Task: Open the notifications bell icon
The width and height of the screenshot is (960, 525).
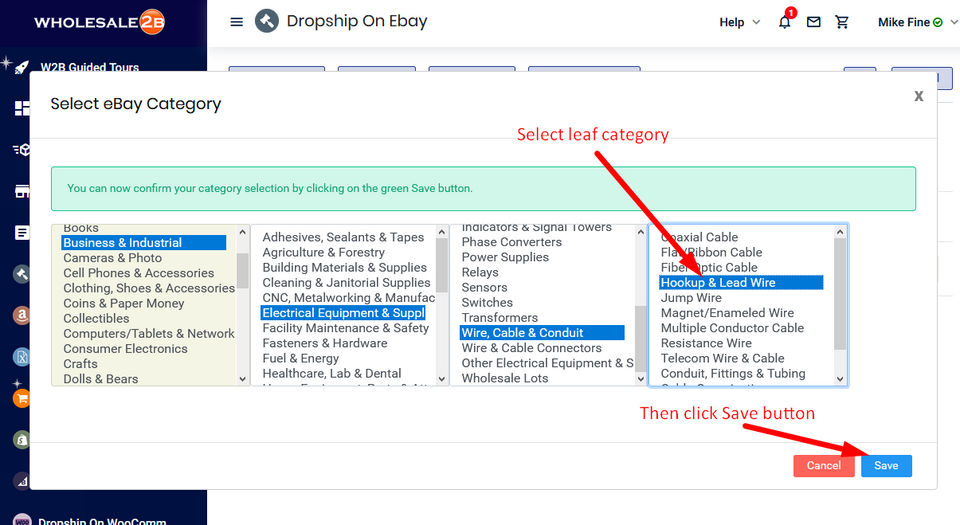Action: pyautogui.click(x=784, y=22)
